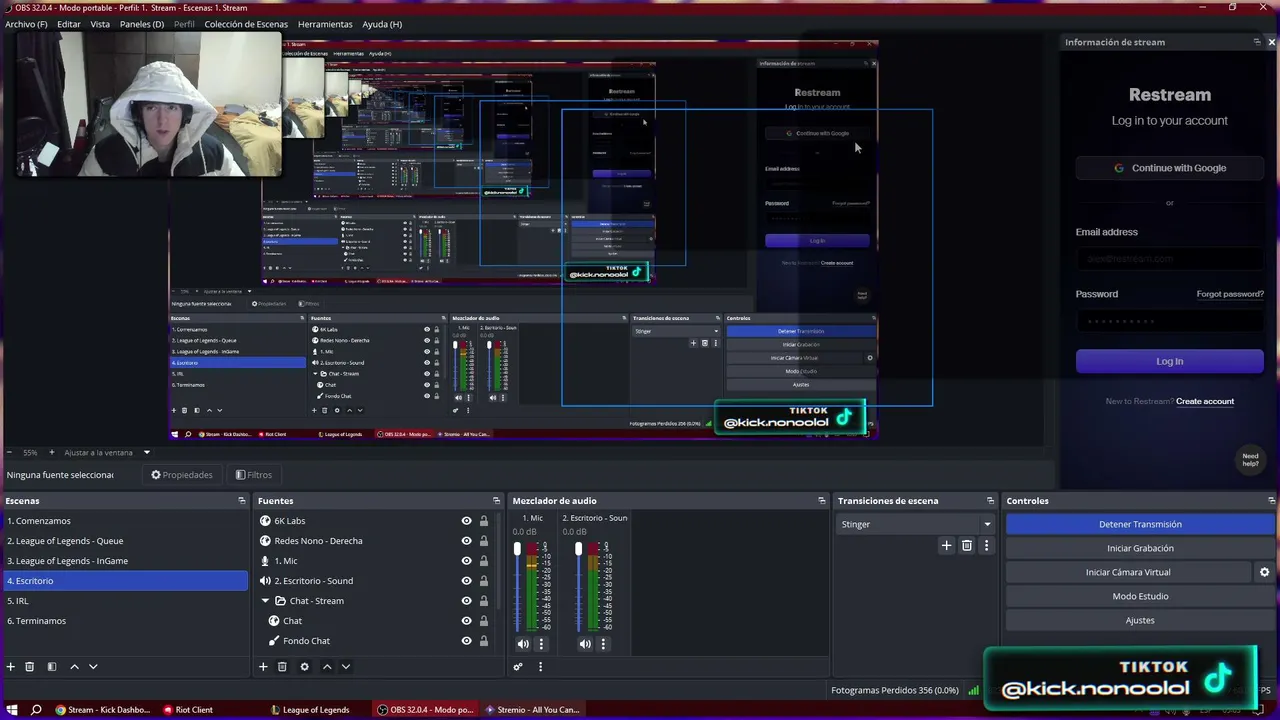
Task: Open Windows taskbar search
Action: (x=36, y=710)
